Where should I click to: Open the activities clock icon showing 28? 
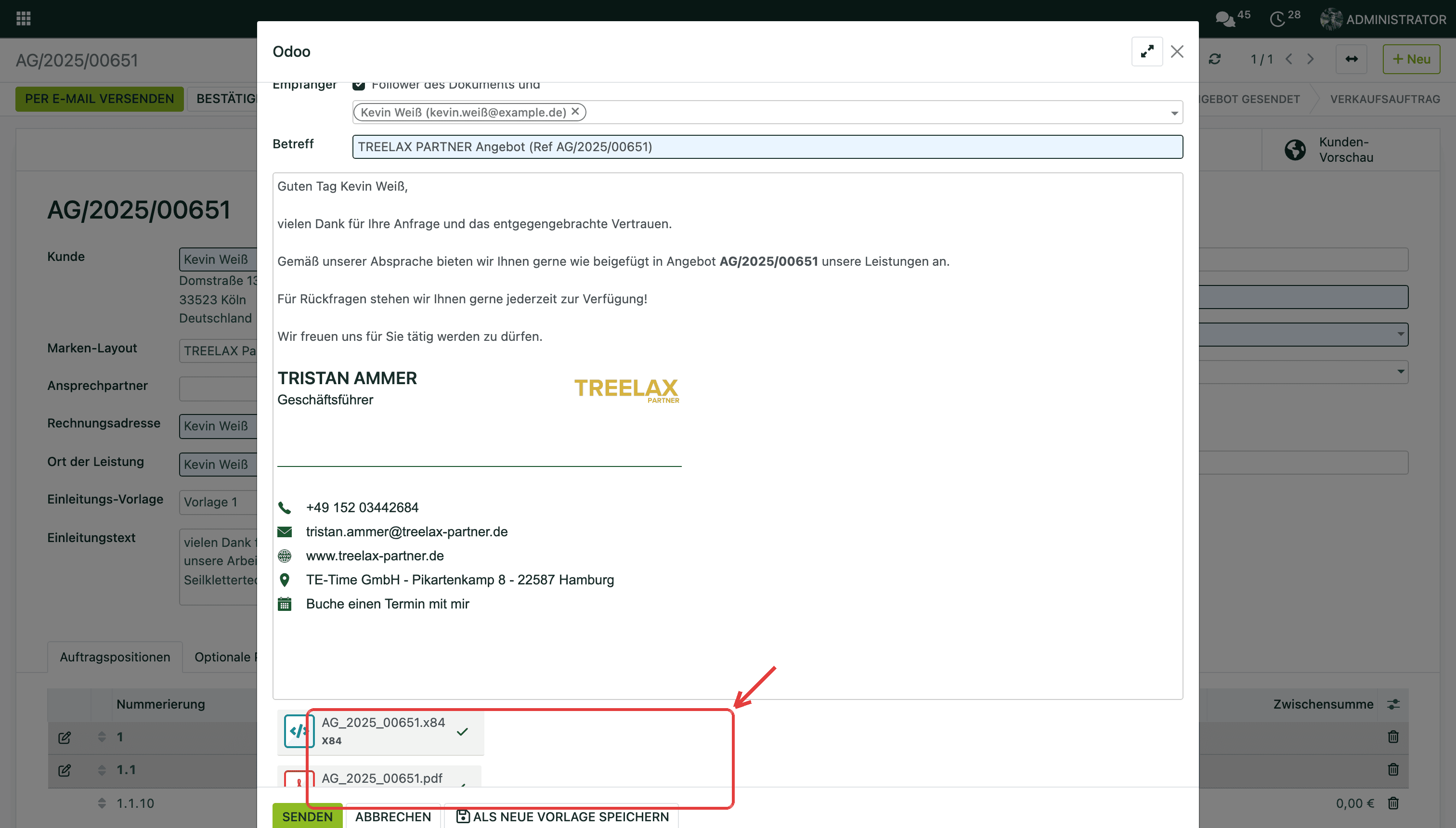[x=1284, y=18]
